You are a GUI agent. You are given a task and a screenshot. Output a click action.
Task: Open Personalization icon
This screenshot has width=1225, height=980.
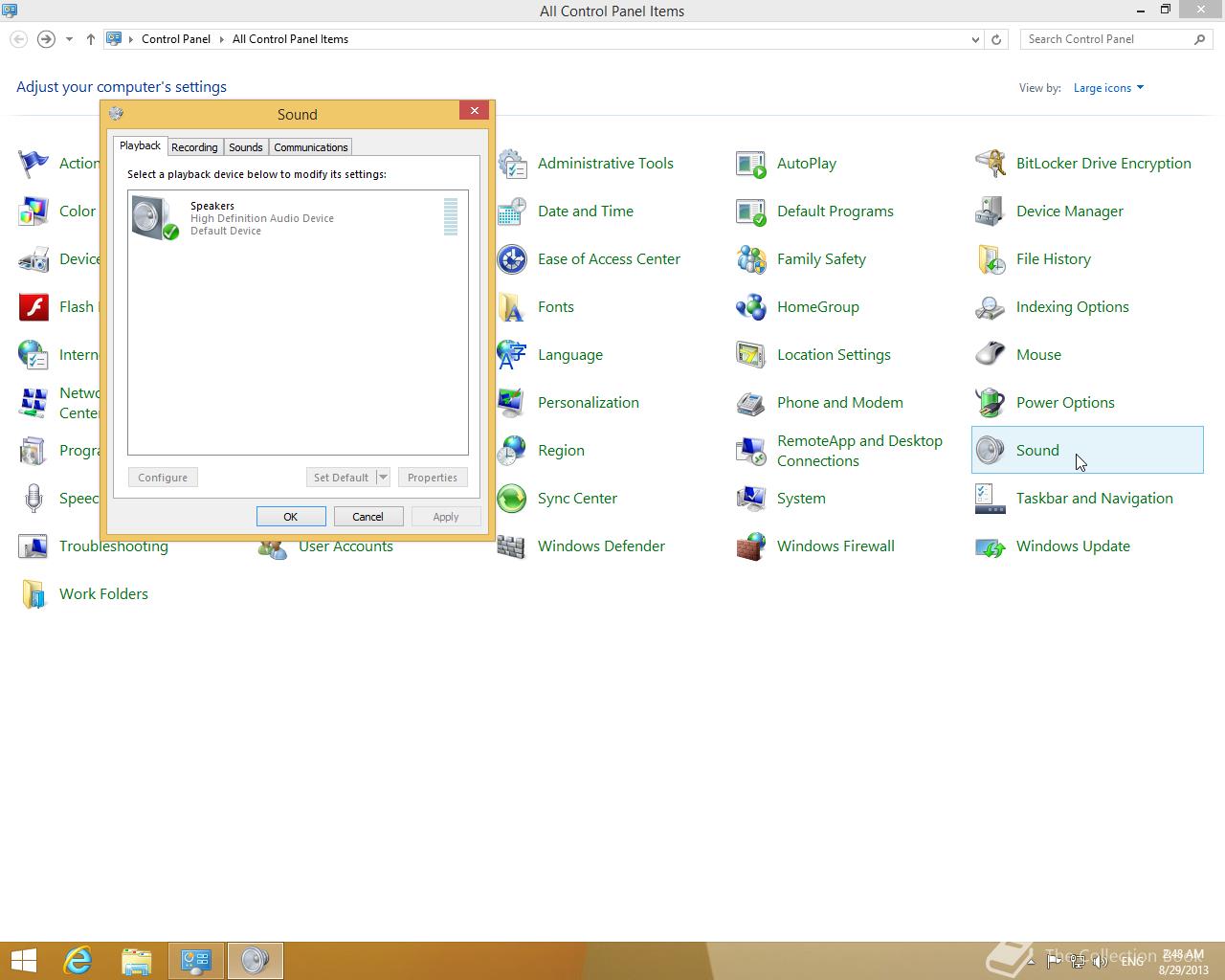(x=512, y=403)
